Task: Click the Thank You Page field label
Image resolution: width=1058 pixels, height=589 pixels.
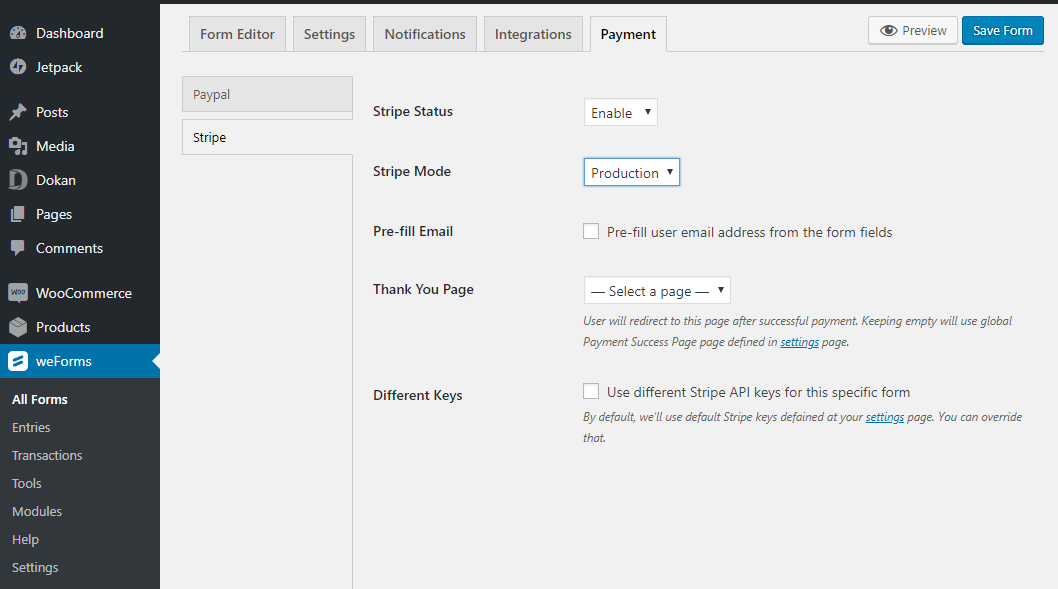Action: pos(423,289)
